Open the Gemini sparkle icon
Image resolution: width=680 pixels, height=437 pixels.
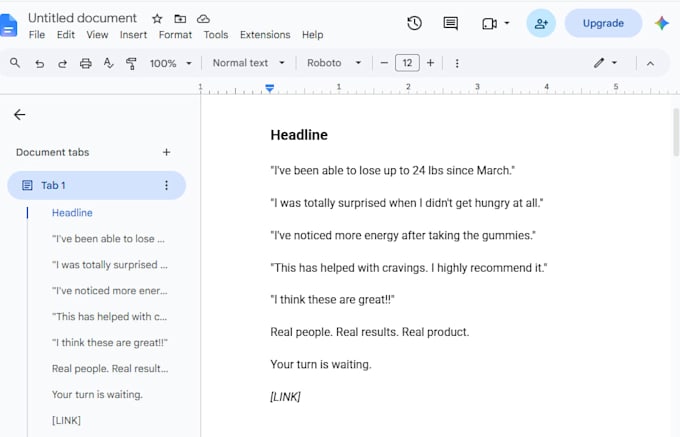[x=662, y=23]
